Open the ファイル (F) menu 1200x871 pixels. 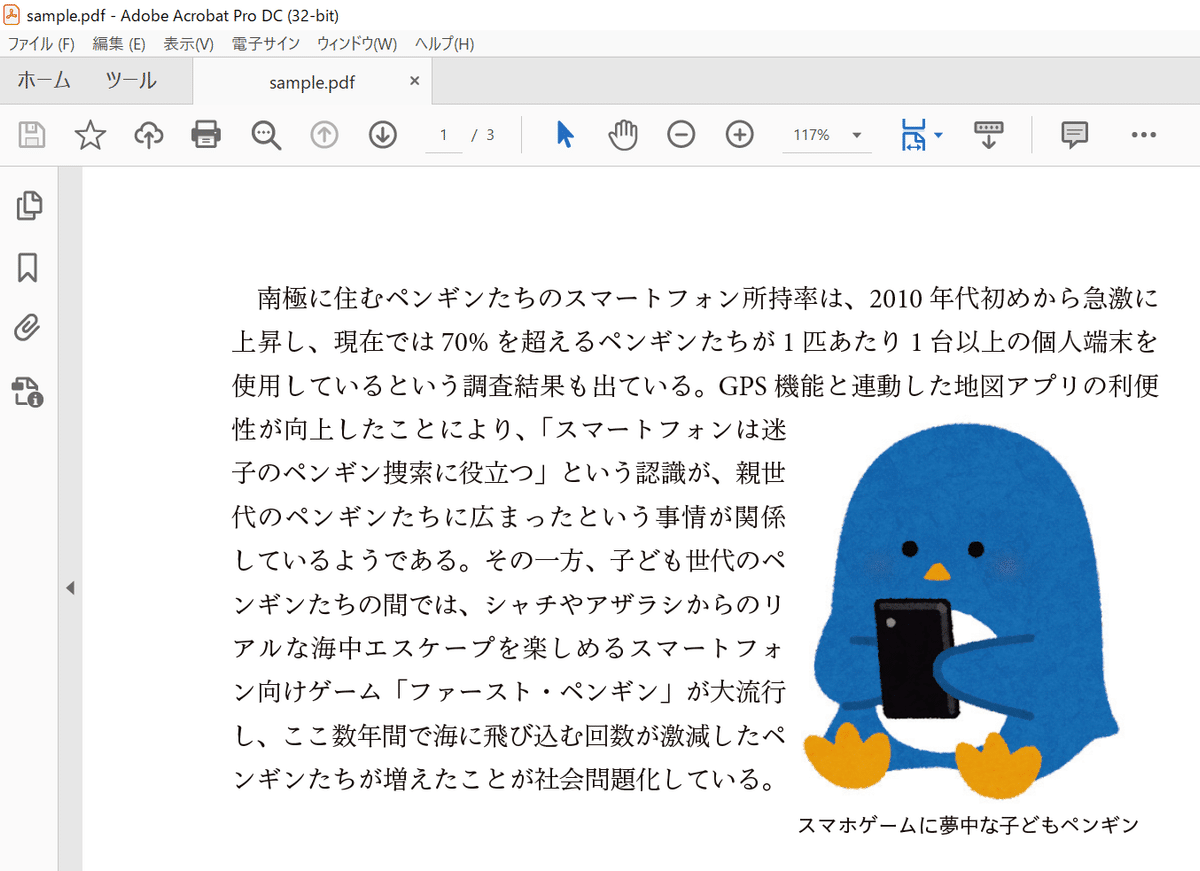(x=41, y=44)
